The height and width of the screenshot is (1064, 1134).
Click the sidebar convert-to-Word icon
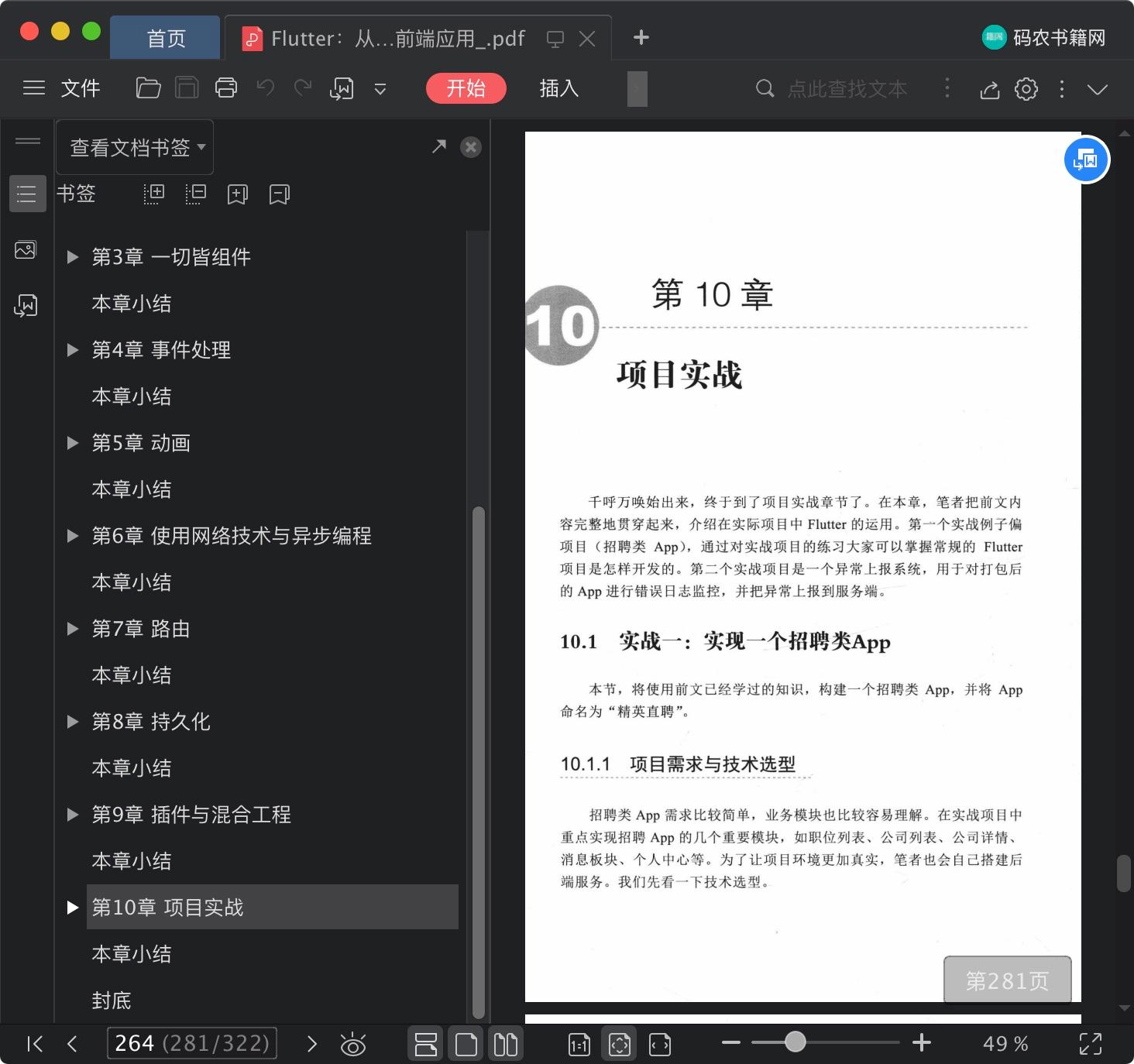pyautogui.click(x=26, y=305)
